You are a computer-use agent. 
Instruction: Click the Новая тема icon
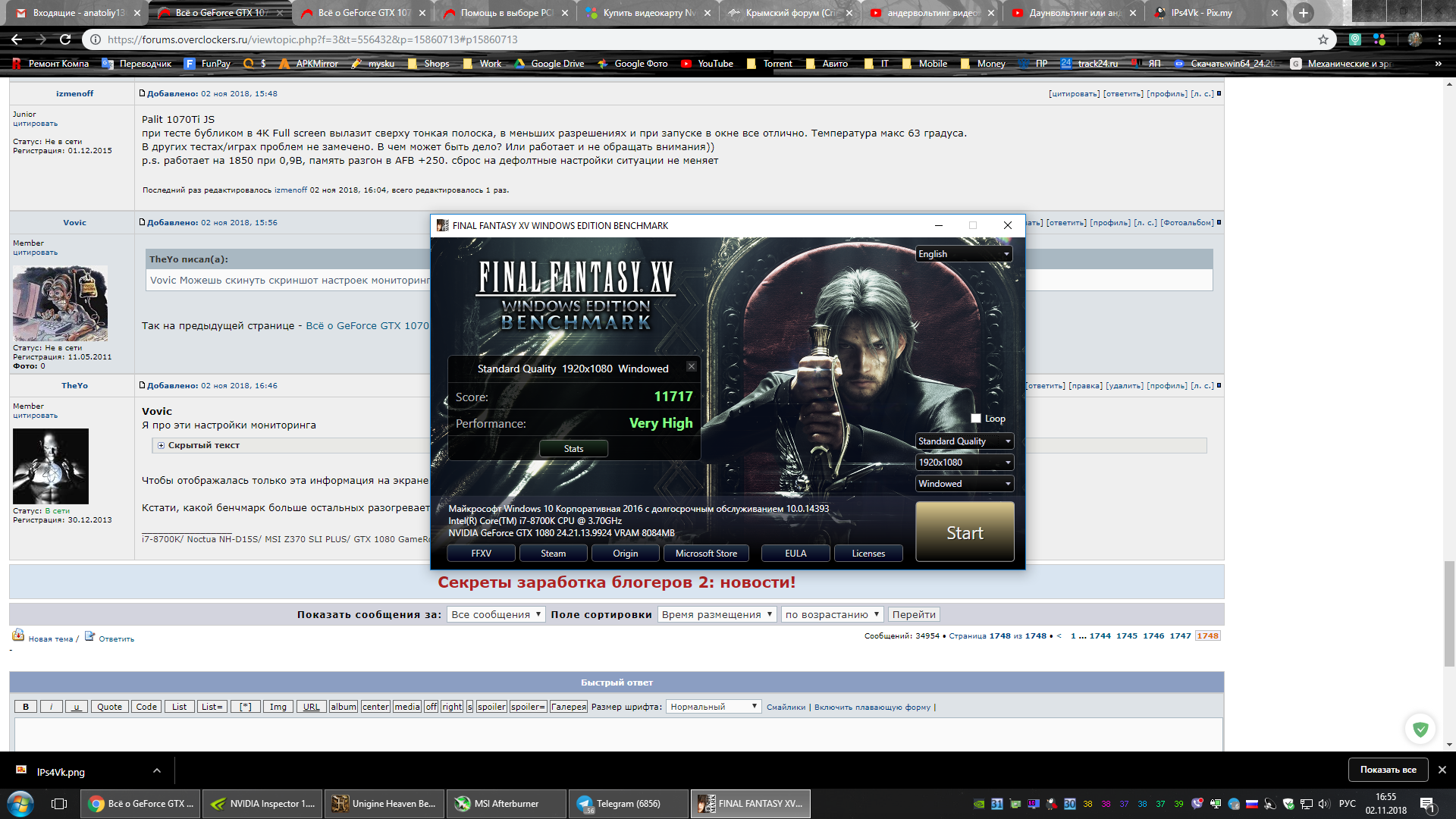tap(18, 635)
